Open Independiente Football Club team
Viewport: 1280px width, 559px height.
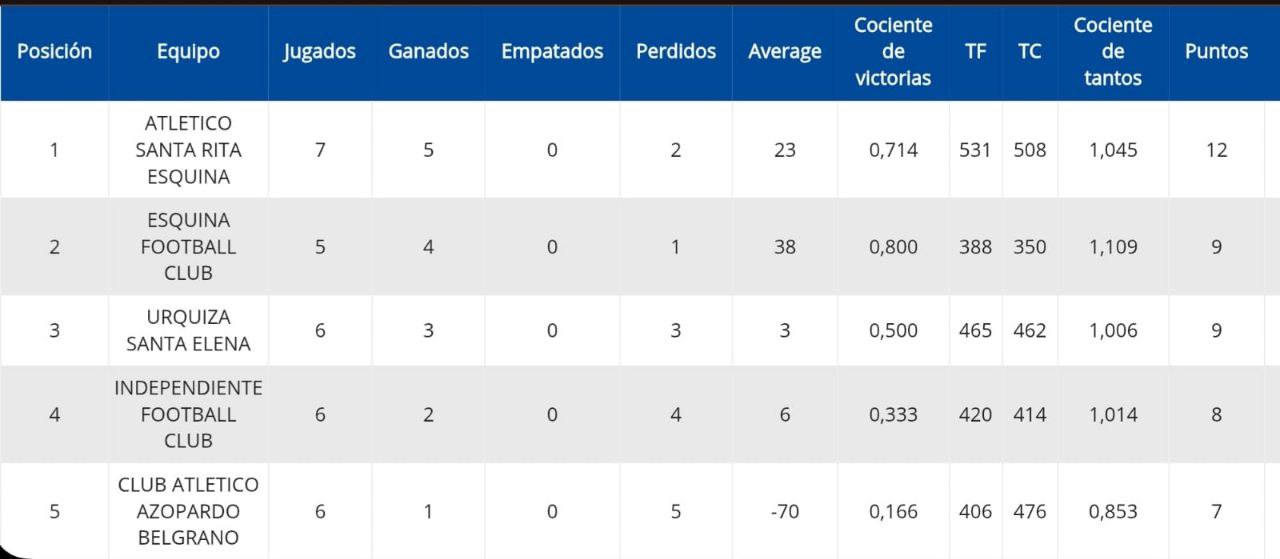188,414
